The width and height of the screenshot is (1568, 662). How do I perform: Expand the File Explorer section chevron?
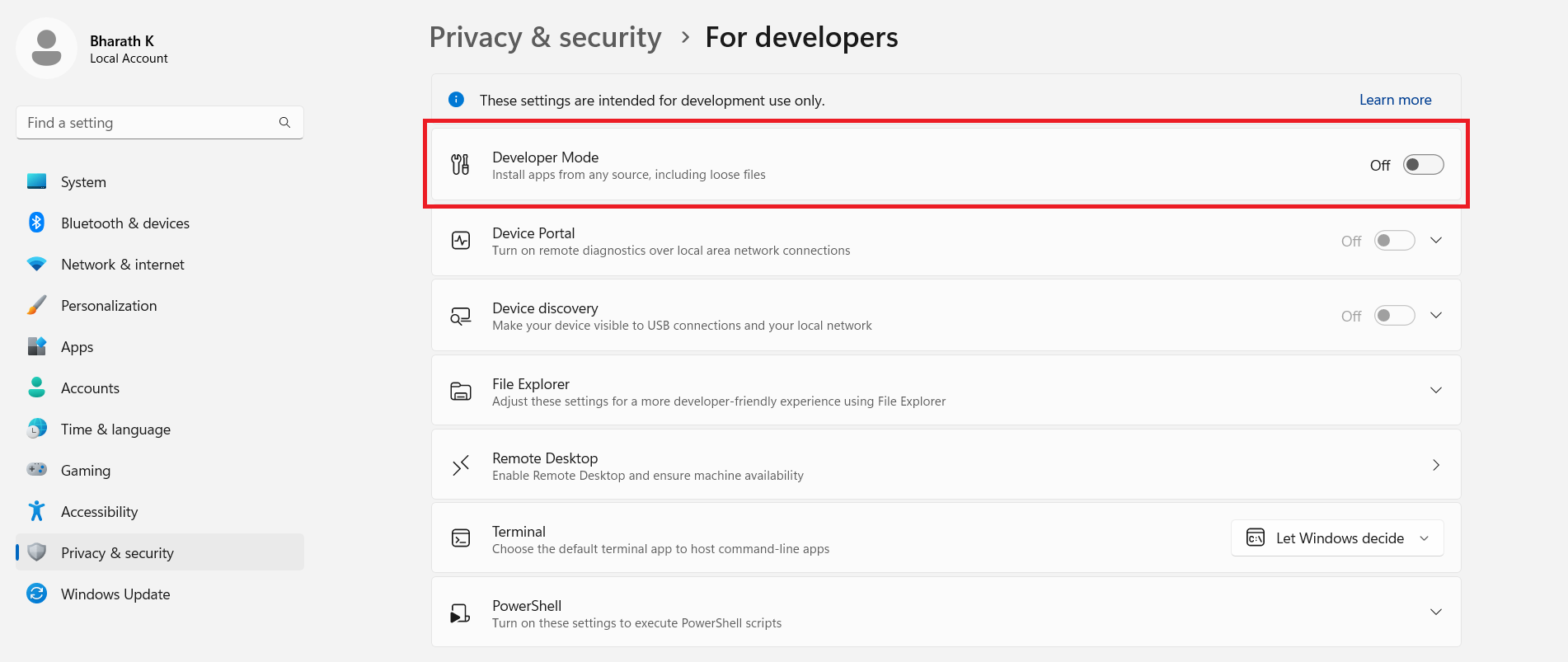tap(1436, 391)
